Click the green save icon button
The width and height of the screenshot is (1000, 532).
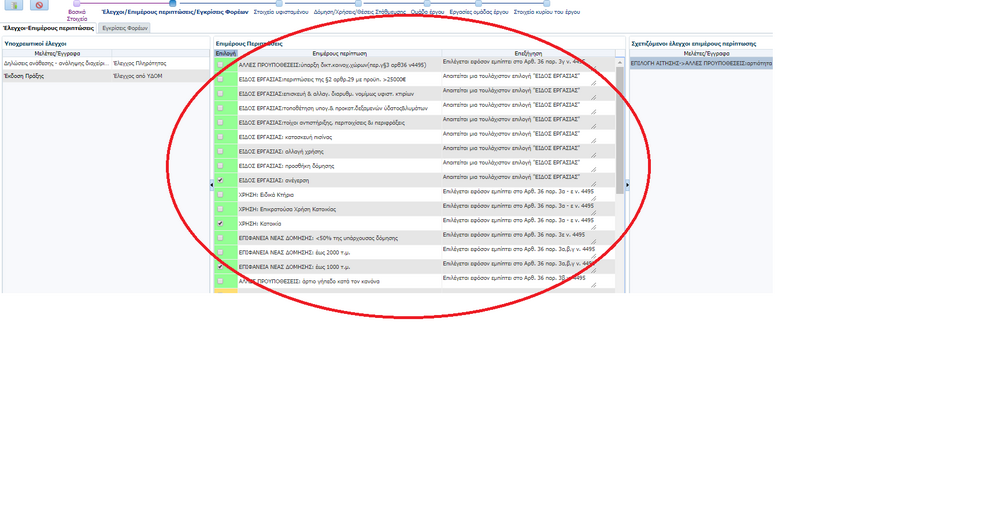14,5
